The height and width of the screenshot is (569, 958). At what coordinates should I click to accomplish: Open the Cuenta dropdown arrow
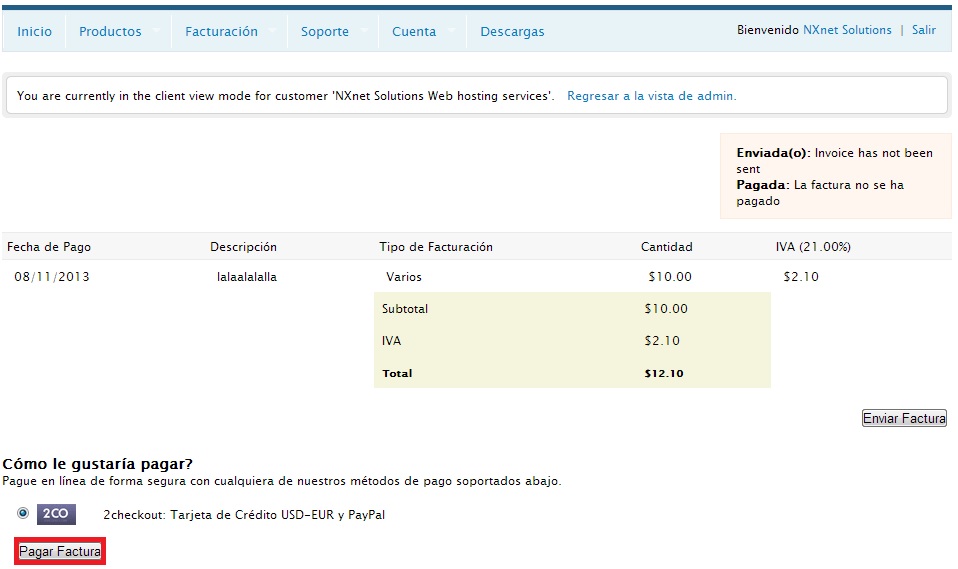point(452,31)
